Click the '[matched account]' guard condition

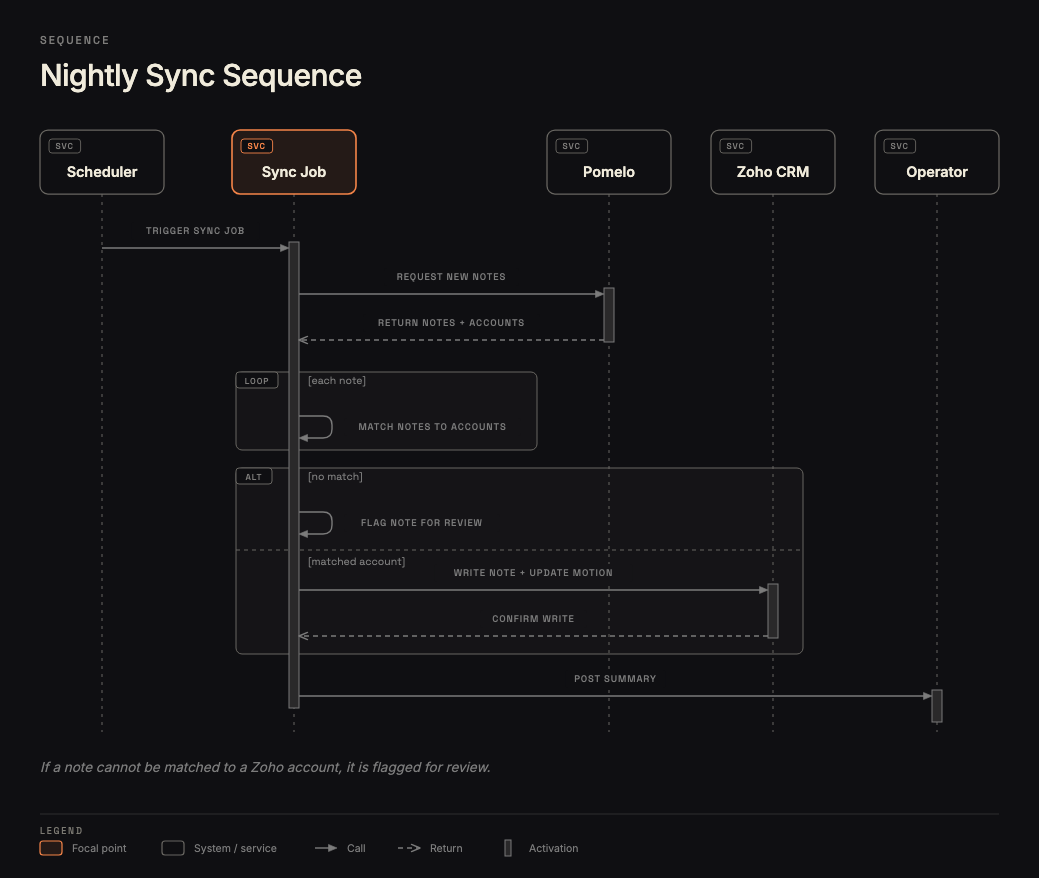click(x=356, y=561)
